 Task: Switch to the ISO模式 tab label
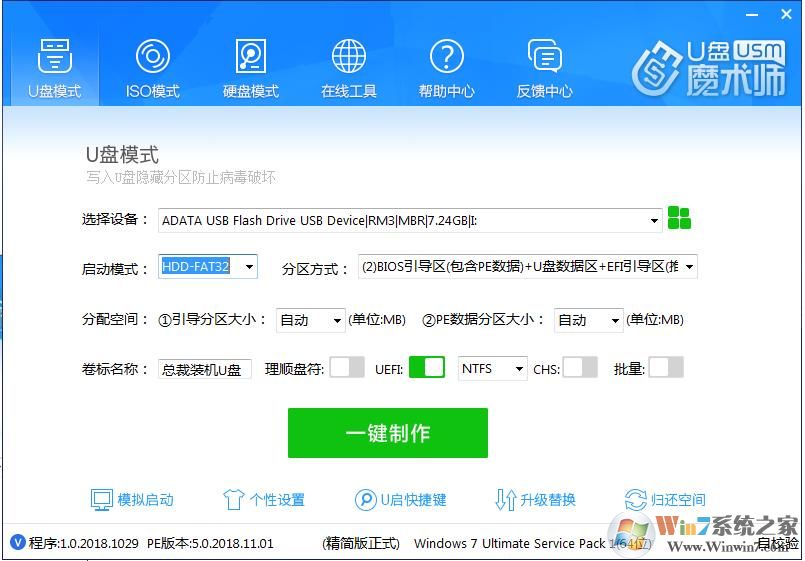pos(152,91)
